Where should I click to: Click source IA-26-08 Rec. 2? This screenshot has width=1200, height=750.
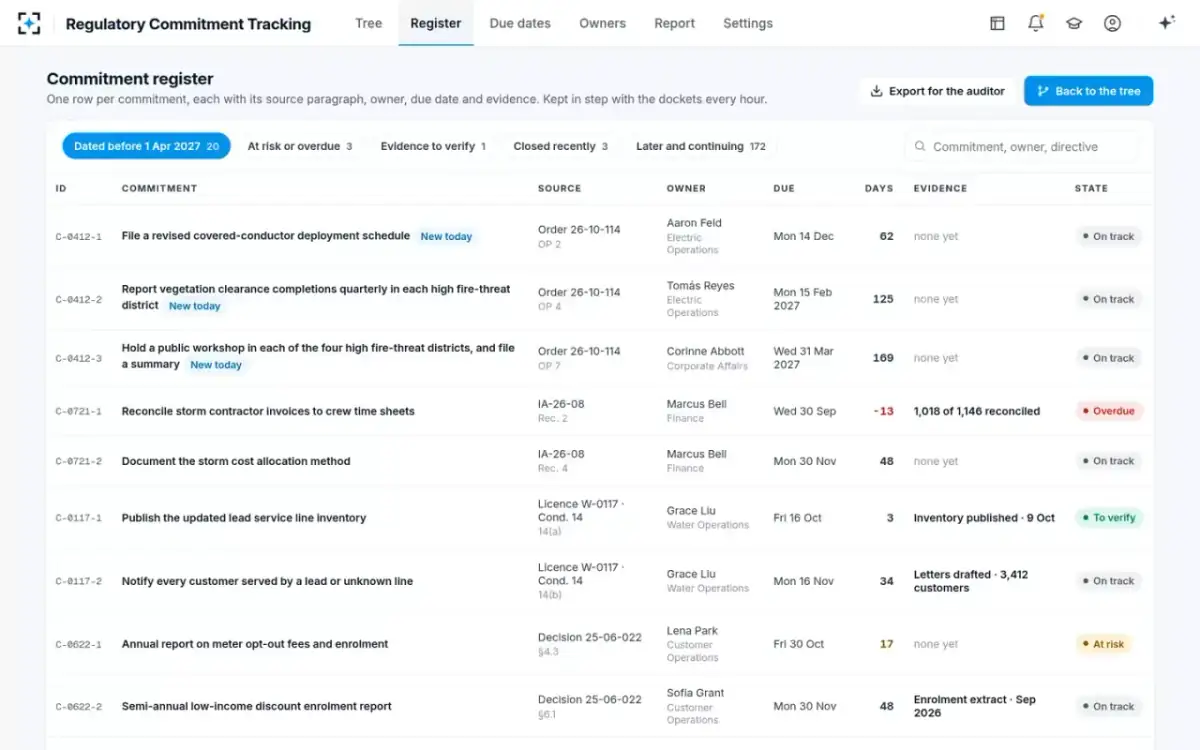(561, 411)
